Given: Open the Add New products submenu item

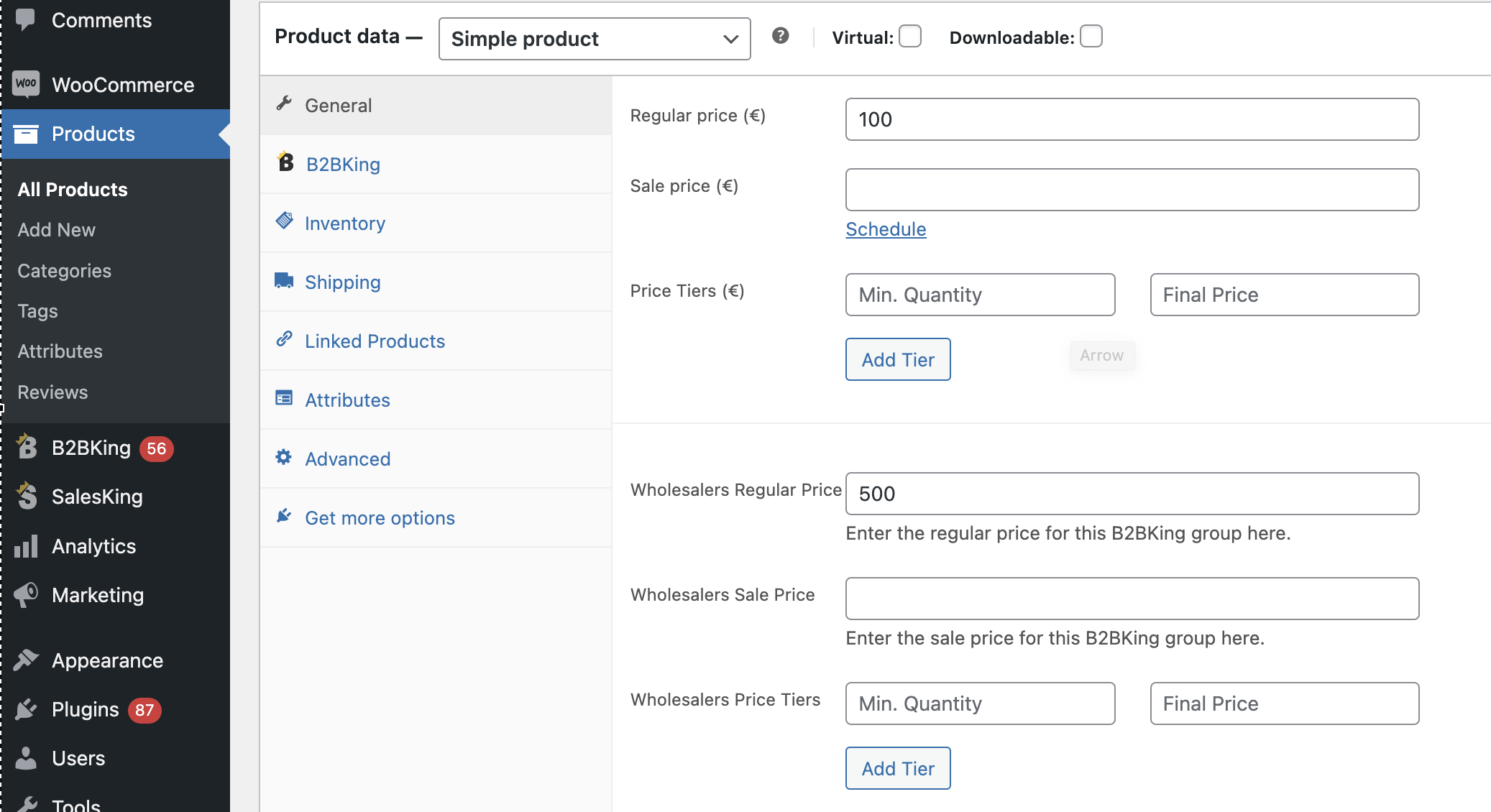Looking at the screenshot, I should point(57,230).
